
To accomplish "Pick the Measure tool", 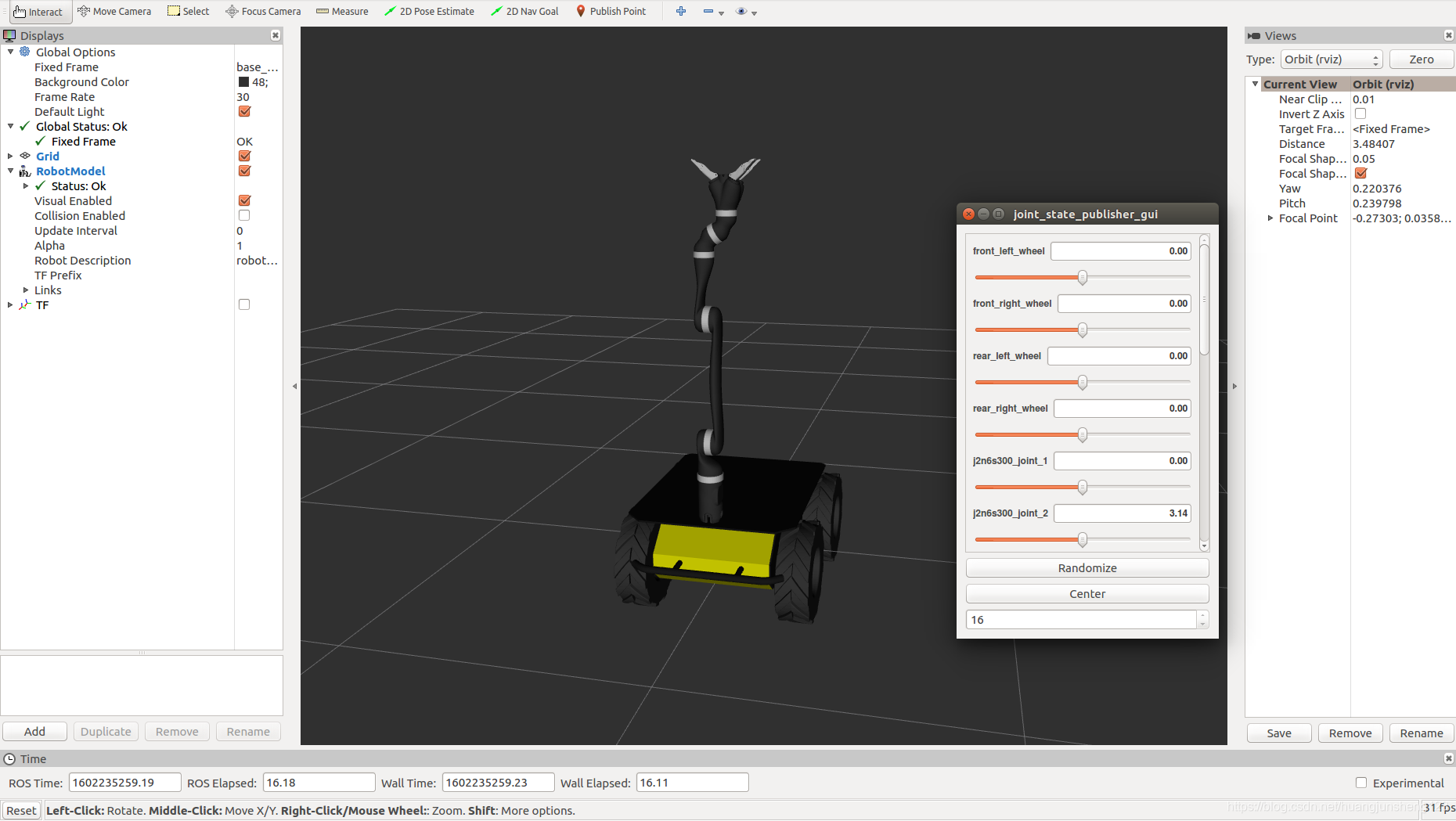I will [x=342, y=12].
